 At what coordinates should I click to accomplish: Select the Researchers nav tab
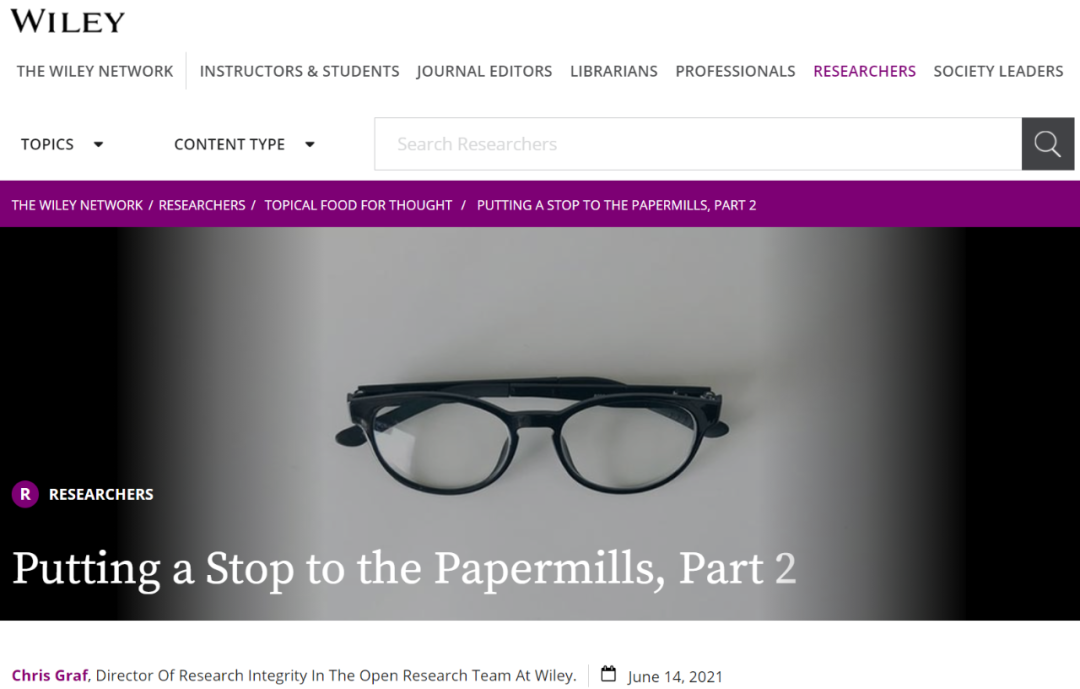coord(864,71)
